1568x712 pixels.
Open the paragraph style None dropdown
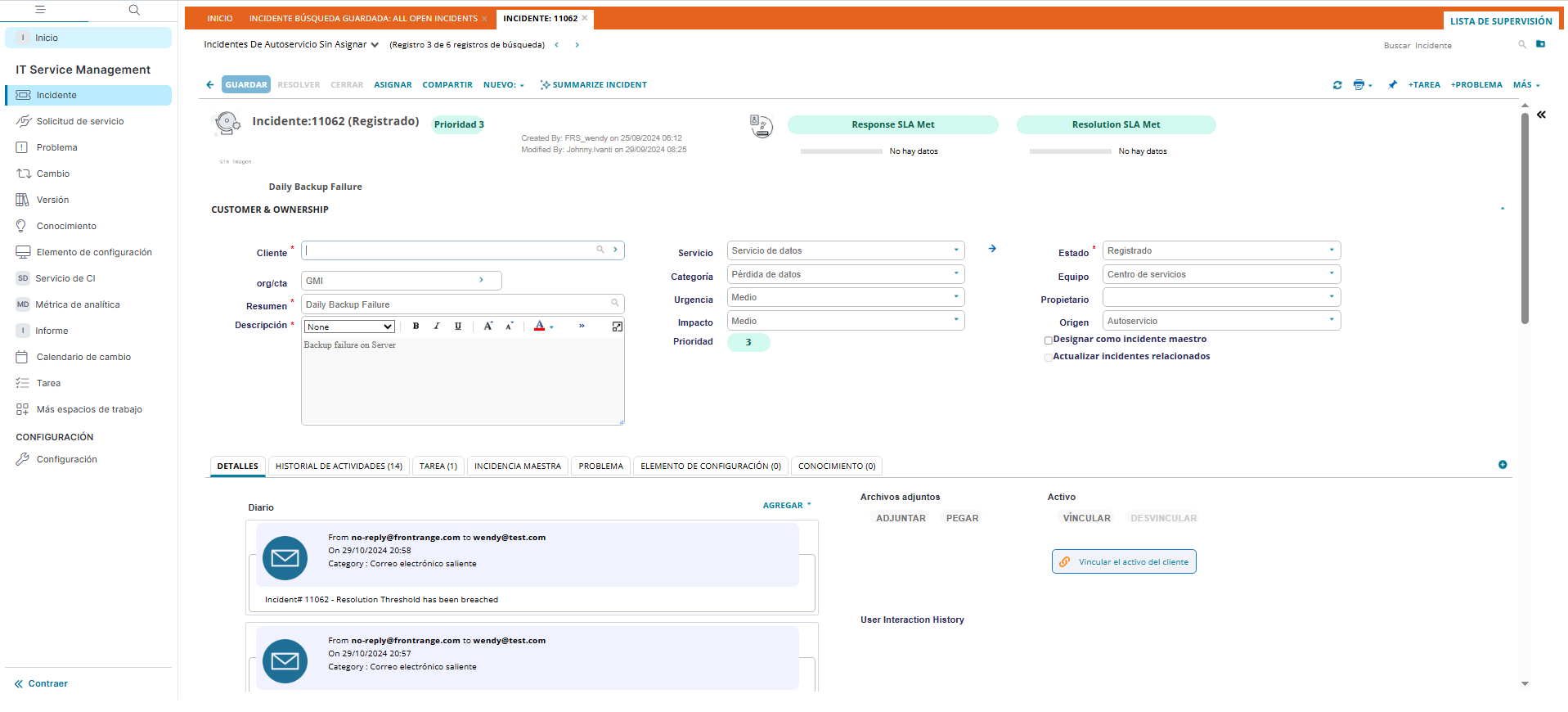click(x=349, y=327)
